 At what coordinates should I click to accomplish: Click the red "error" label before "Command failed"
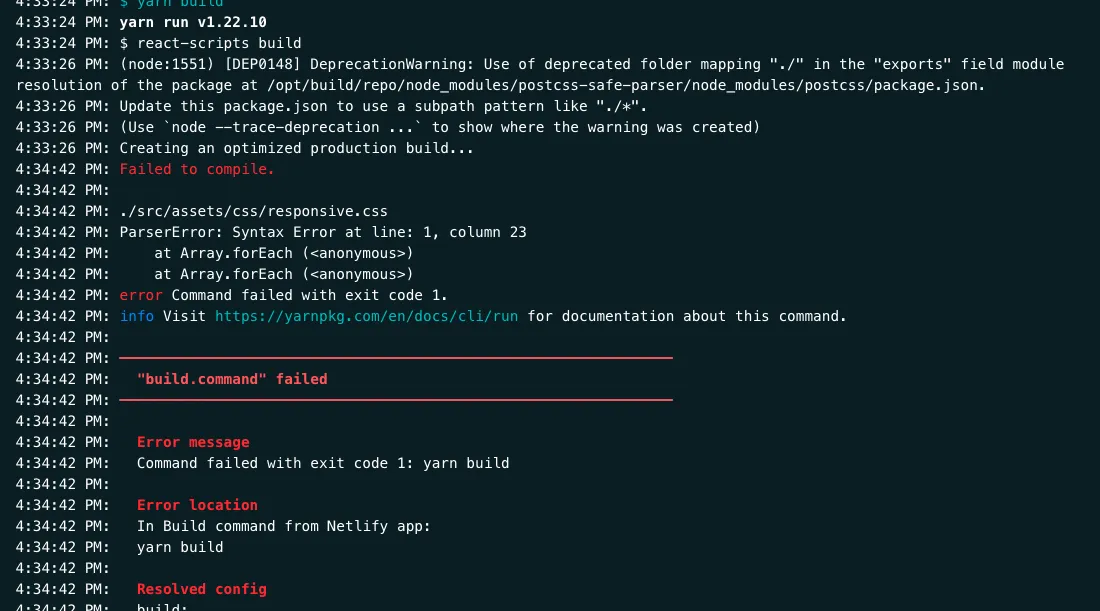click(141, 295)
